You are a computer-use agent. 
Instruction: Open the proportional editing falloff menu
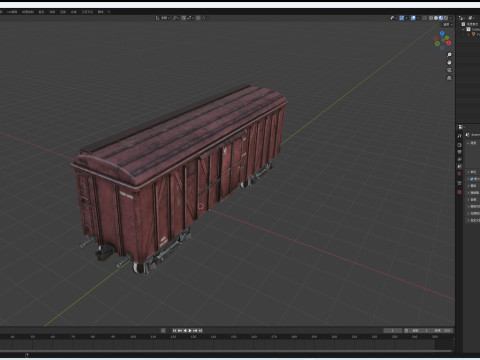[203, 18]
